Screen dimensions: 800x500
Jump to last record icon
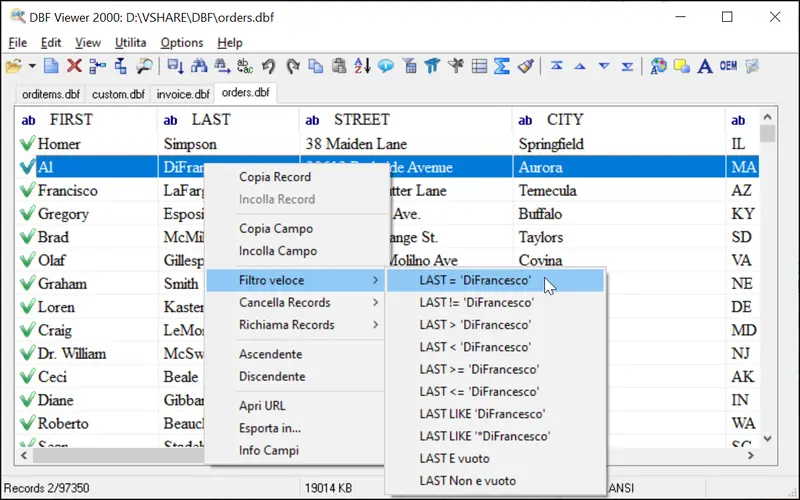[x=628, y=66]
